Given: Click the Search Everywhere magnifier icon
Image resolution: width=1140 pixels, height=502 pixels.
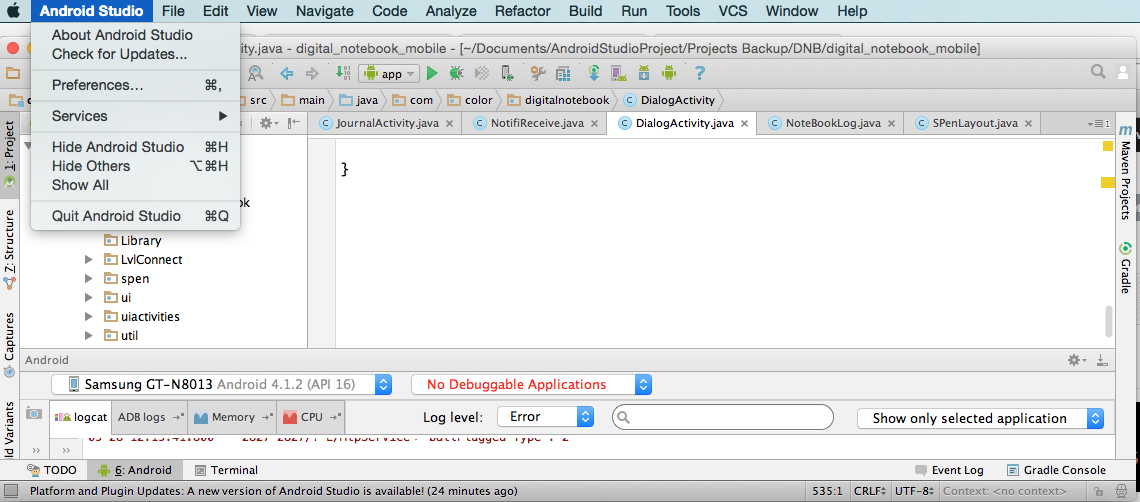Looking at the screenshot, I should pyautogui.click(x=1099, y=71).
